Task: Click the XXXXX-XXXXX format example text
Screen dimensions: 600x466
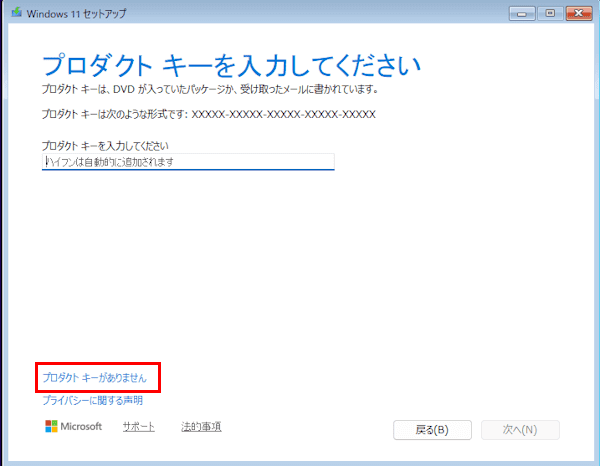Action: [x=284, y=114]
